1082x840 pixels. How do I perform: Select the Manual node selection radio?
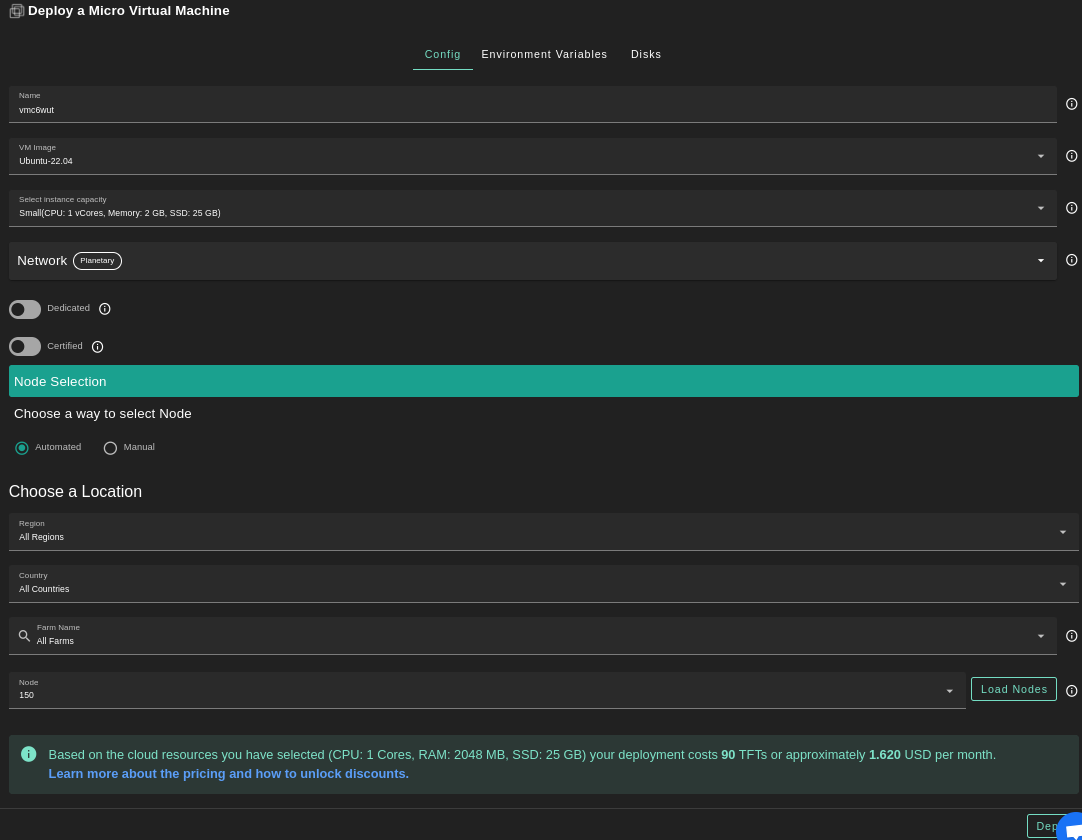coord(110,448)
